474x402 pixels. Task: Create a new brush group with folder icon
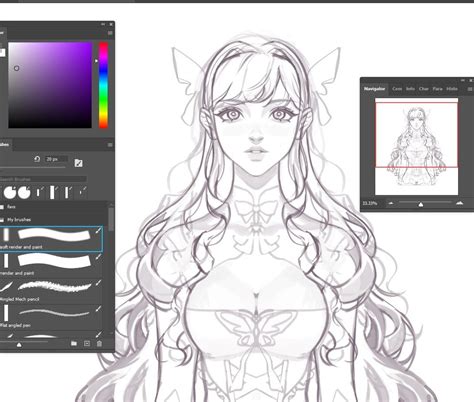coord(74,343)
